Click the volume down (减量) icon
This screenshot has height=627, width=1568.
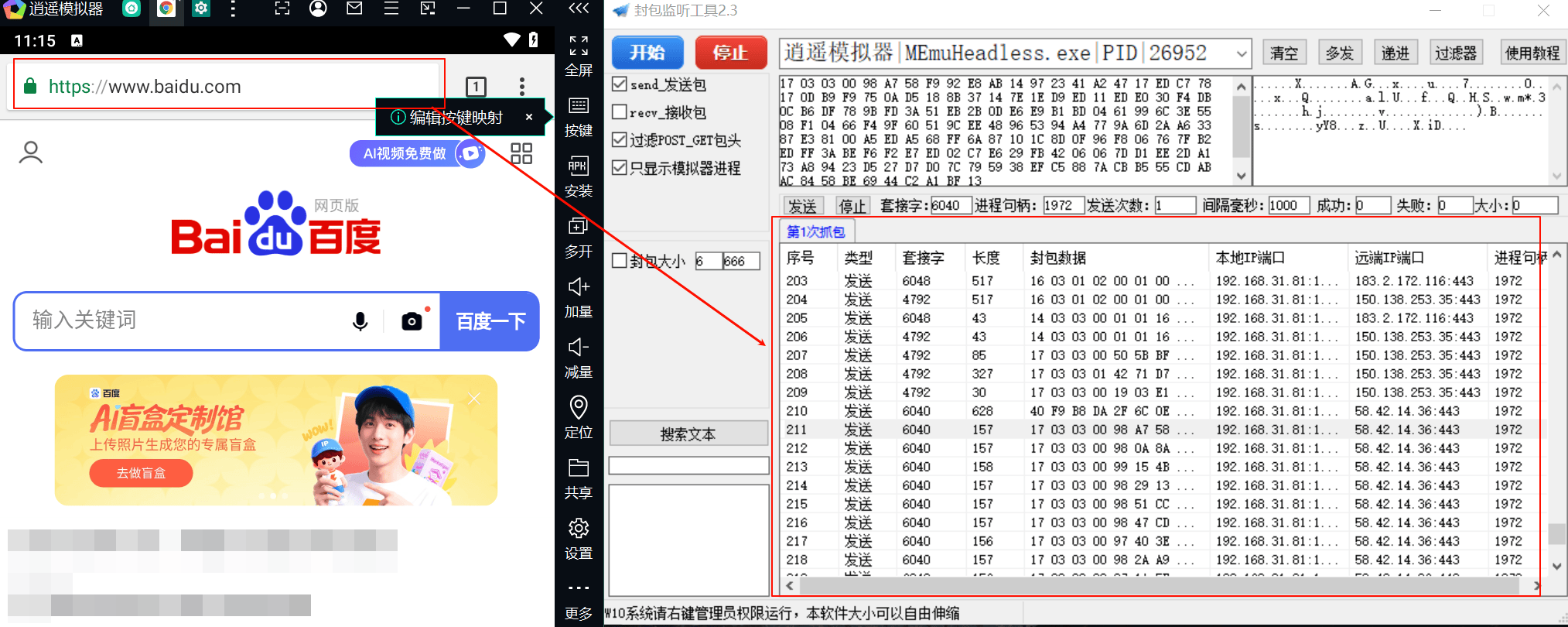pyautogui.click(x=578, y=358)
